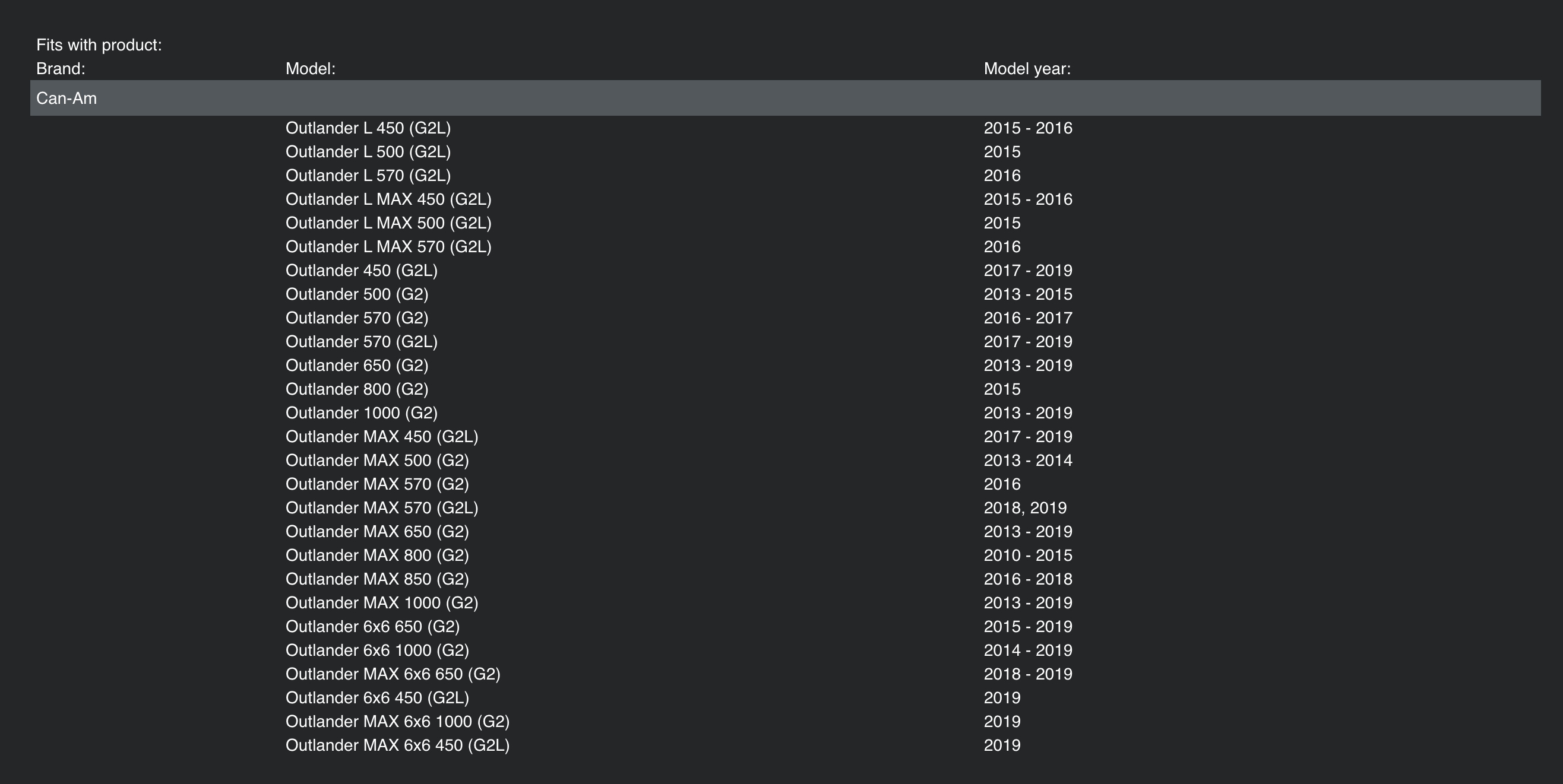Click year '2016 - 2018' for Outlander MAX 850
Viewport: 1563px width, 784px height.
coord(1028,579)
